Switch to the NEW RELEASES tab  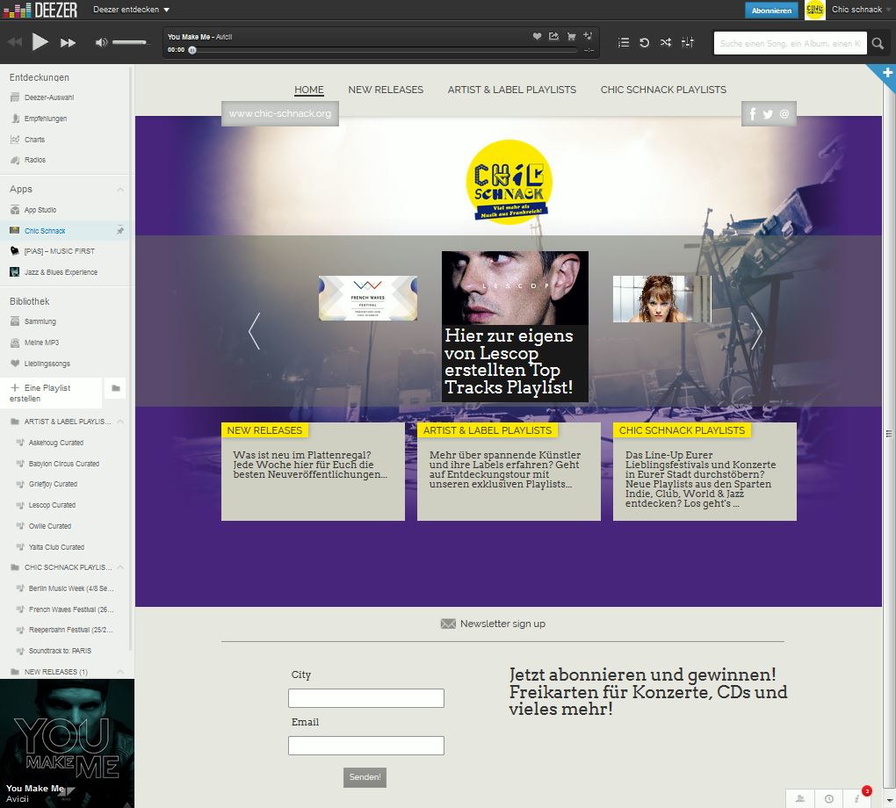click(x=386, y=90)
